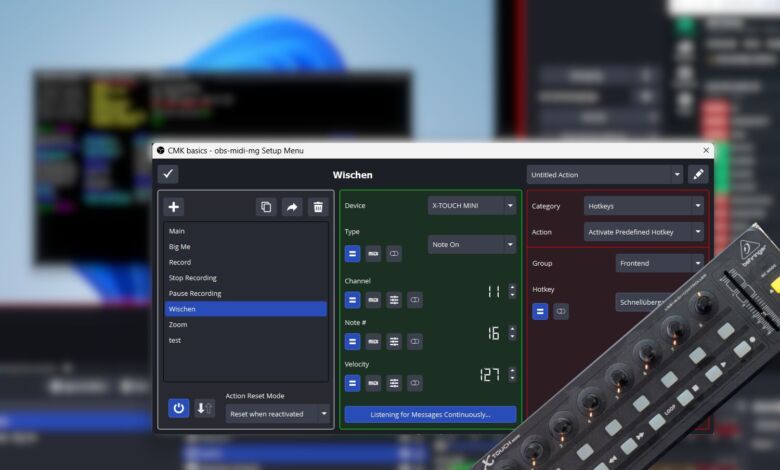The height and width of the screenshot is (470, 780).
Task: Open the Device dropdown showing X-TOUCH MINI
Action: [x=472, y=205]
